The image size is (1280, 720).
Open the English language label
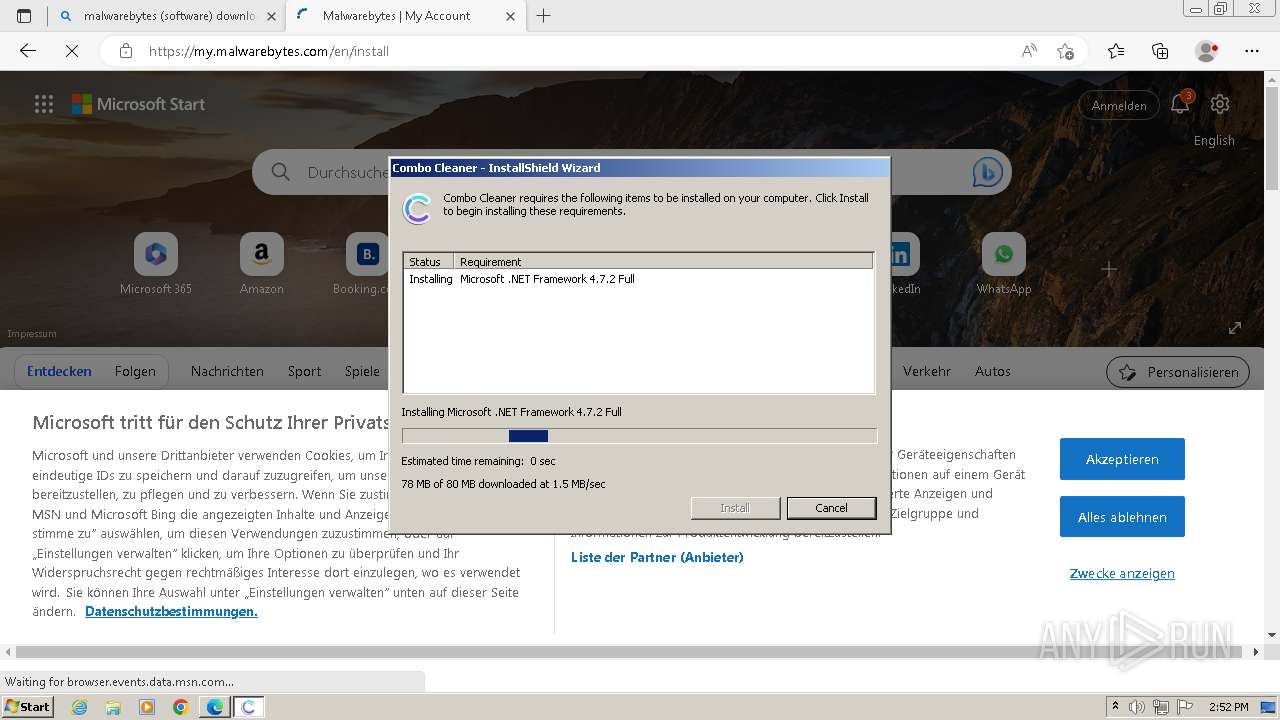click(1214, 141)
